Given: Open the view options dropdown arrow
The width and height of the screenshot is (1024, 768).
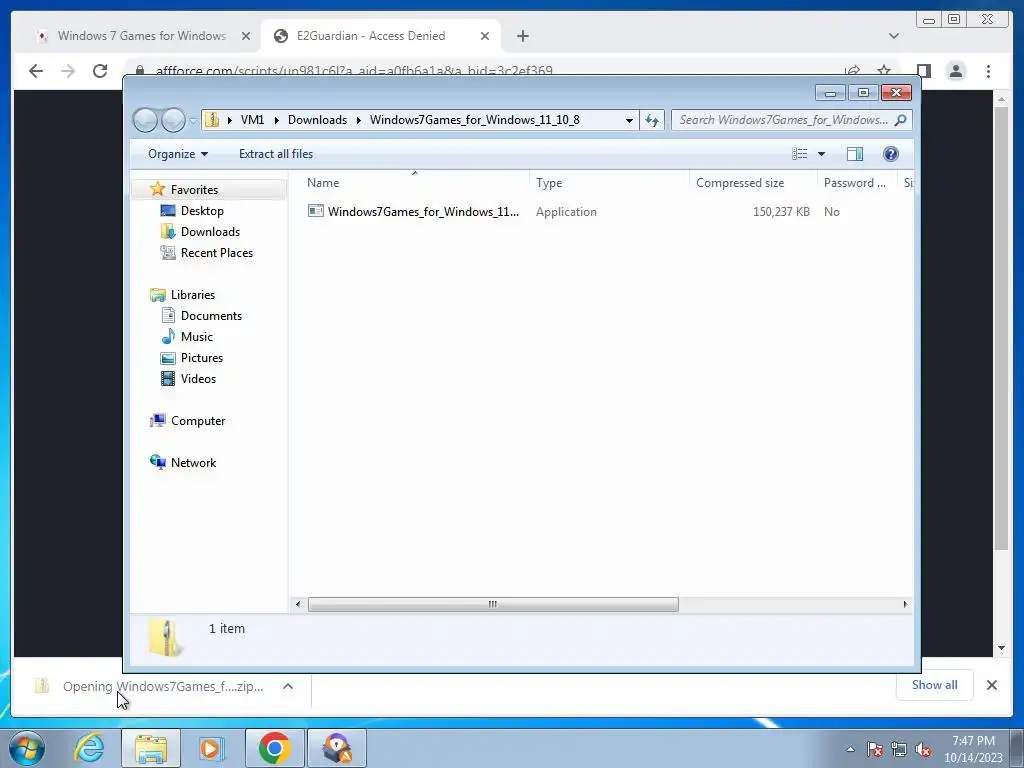Looking at the screenshot, I should [x=822, y=154].
